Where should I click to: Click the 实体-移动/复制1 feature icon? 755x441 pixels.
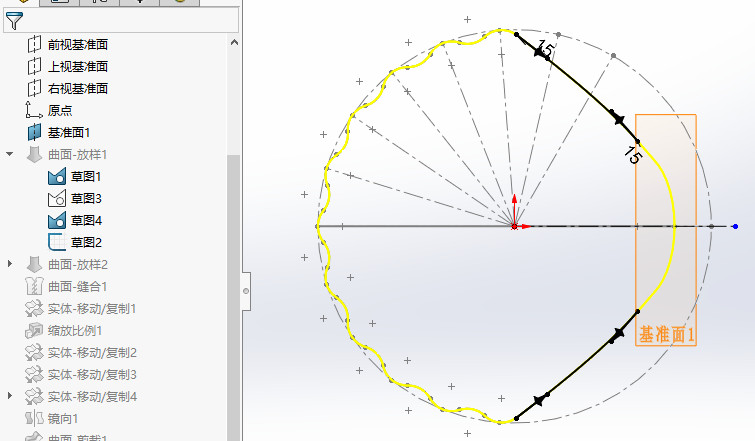point(34,309)
